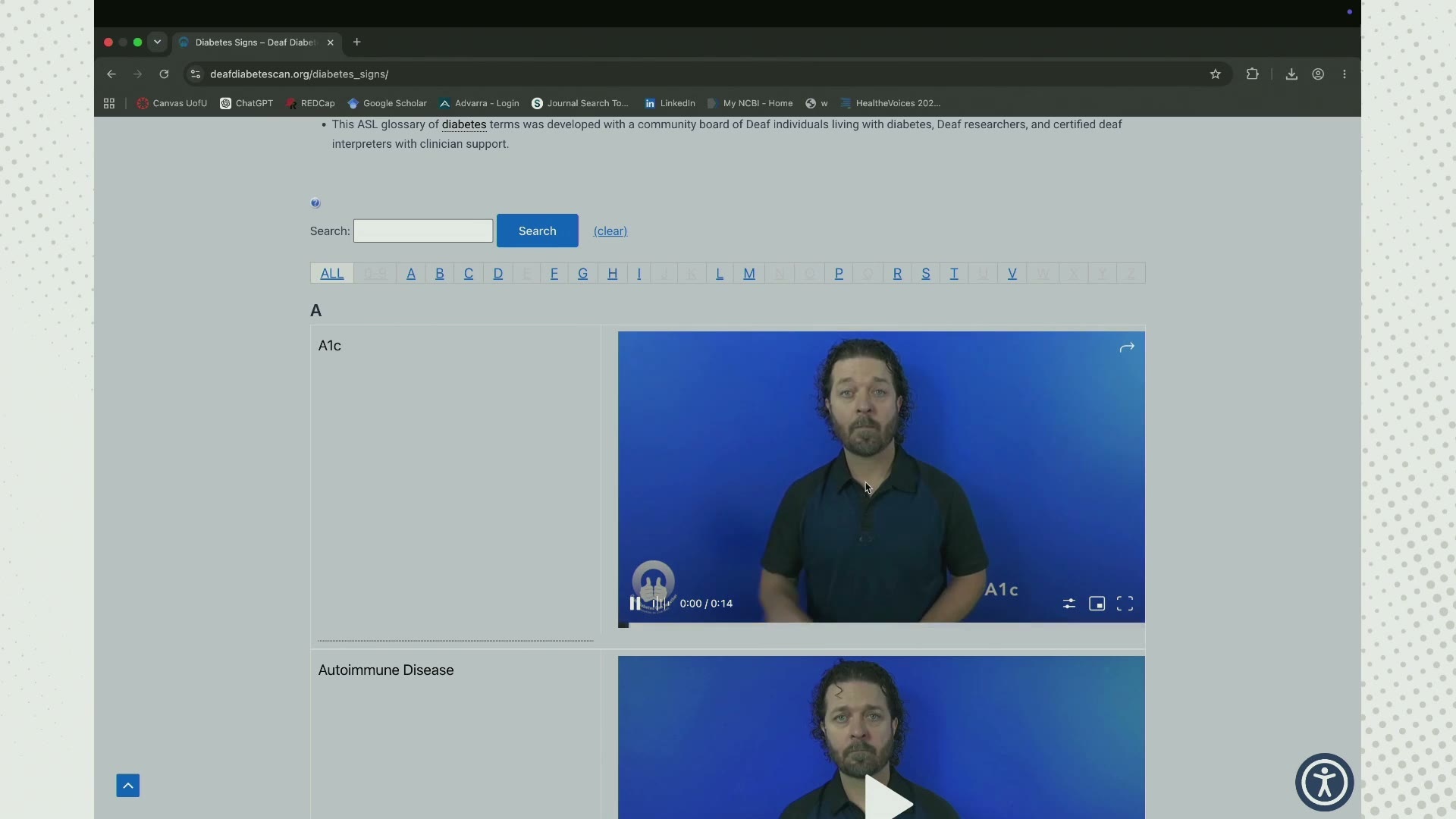Open My NCBI - Home bookmark
This screenshot has height=819, width=1456.
[x=750, y=103]
